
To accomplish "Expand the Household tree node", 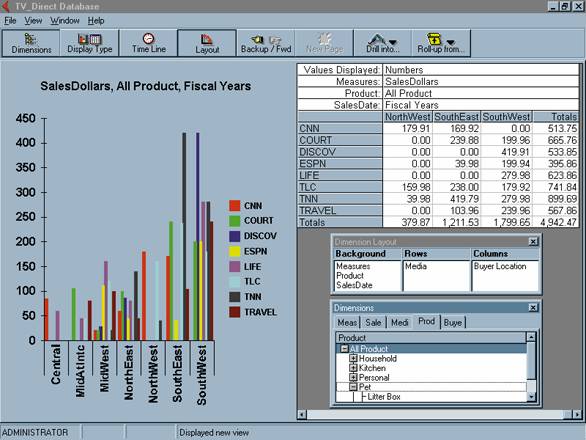I will [353, 358].
